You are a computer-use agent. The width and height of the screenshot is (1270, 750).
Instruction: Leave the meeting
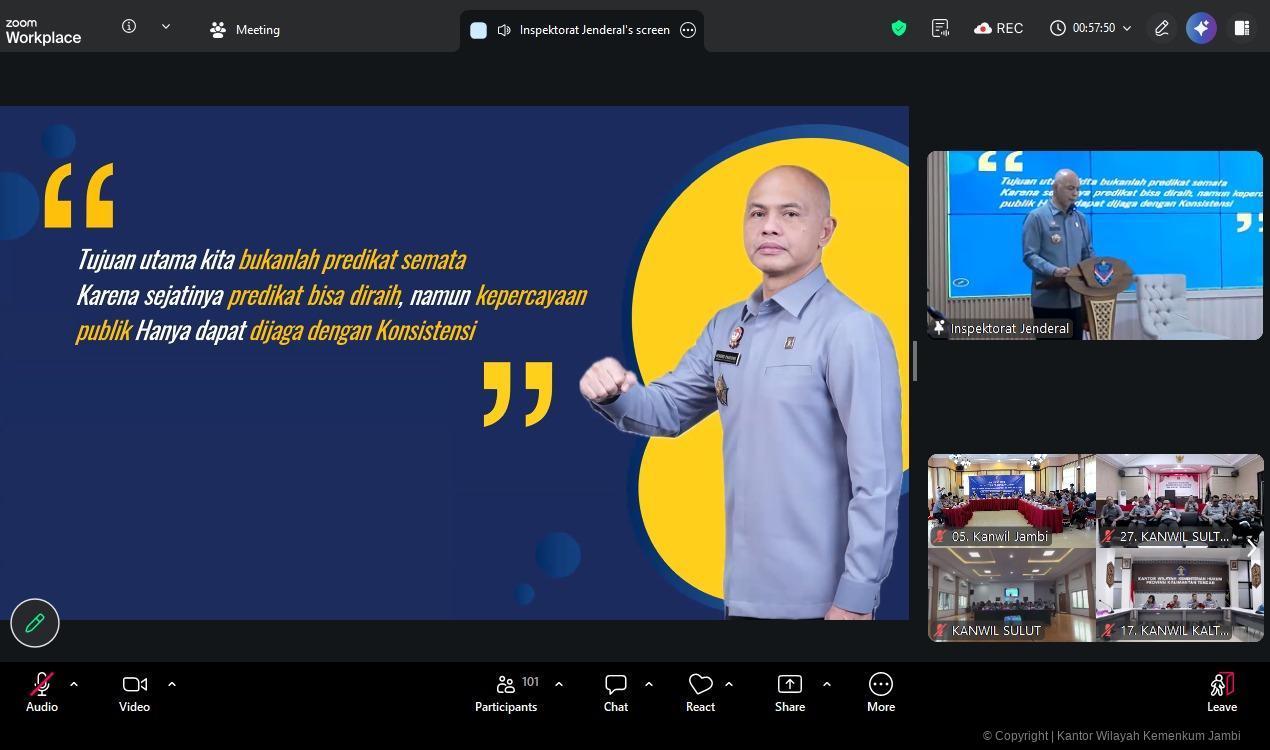[1221, 692]
